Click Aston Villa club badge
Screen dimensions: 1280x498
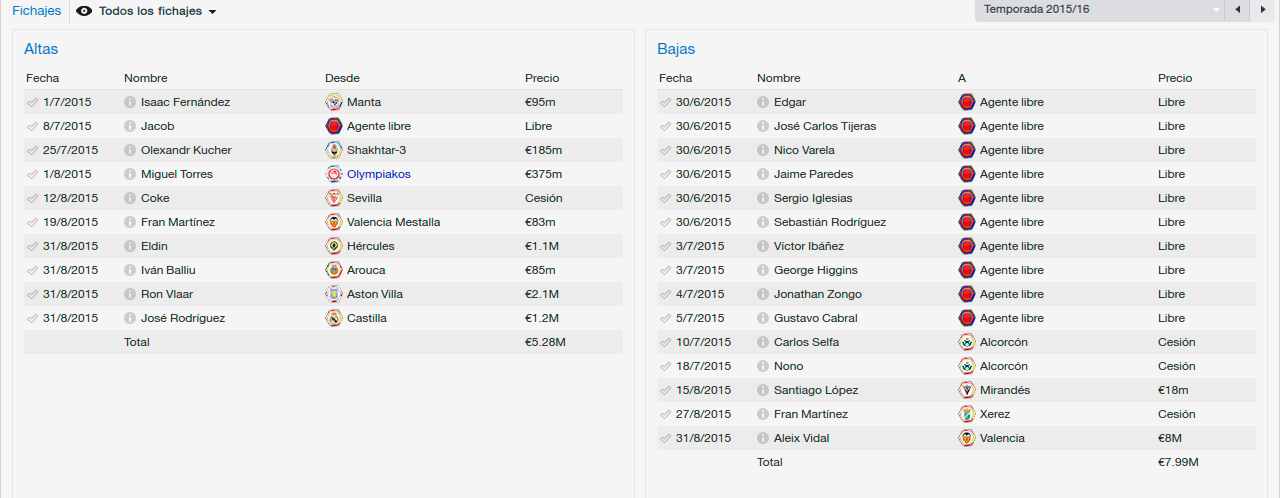coord(334,294)
